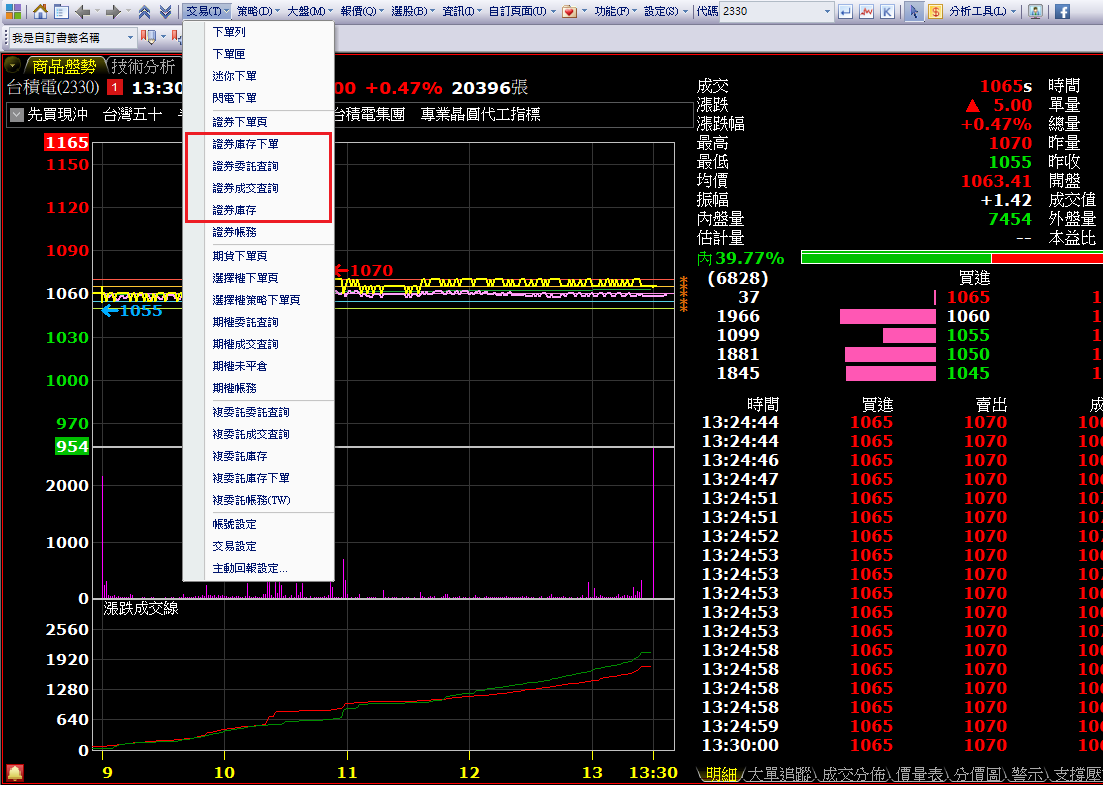Open the 大單追蹤 bottom tab
Screen dimensions: 1103x785
778,774
